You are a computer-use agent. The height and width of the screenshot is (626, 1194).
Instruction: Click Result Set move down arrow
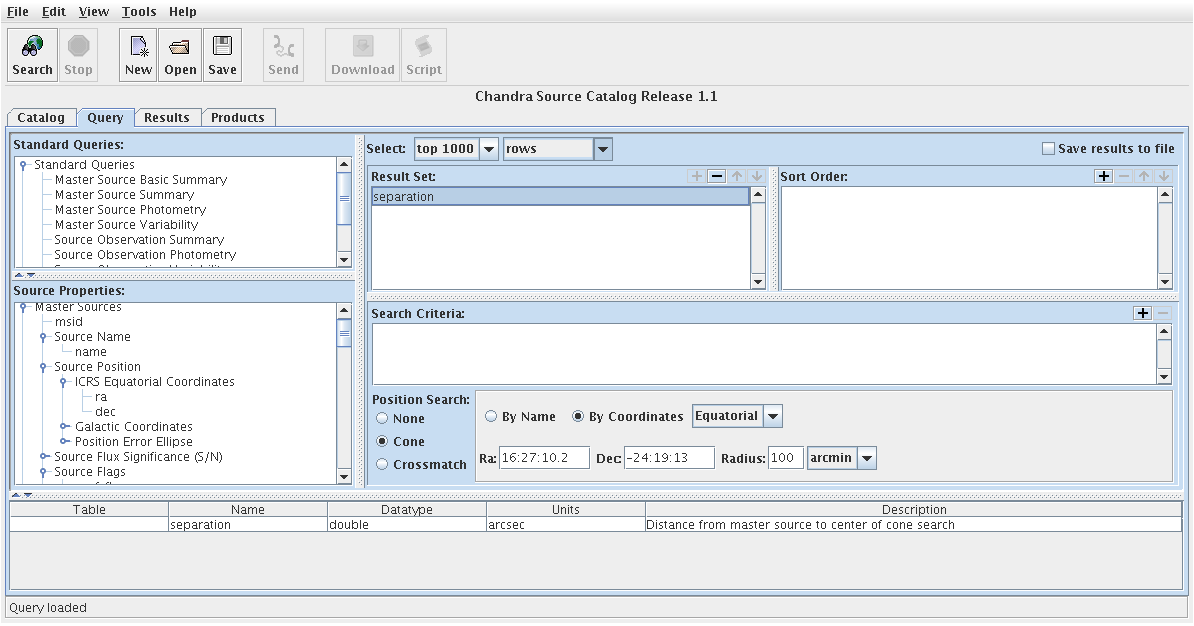click(756, 176)
